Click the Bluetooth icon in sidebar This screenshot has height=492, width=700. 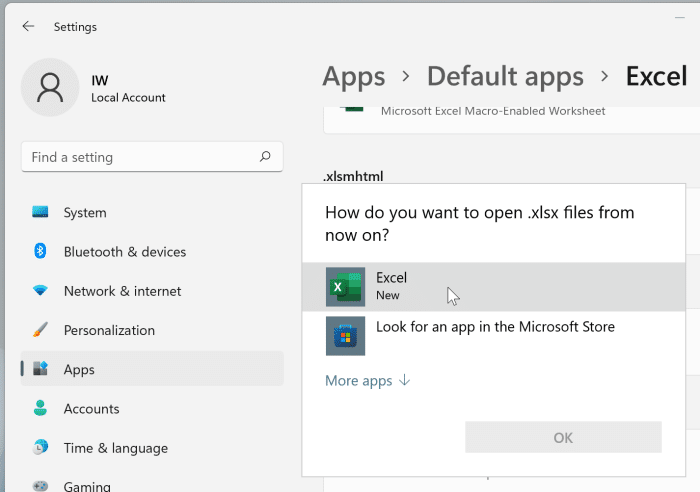[x=40, y=251]
